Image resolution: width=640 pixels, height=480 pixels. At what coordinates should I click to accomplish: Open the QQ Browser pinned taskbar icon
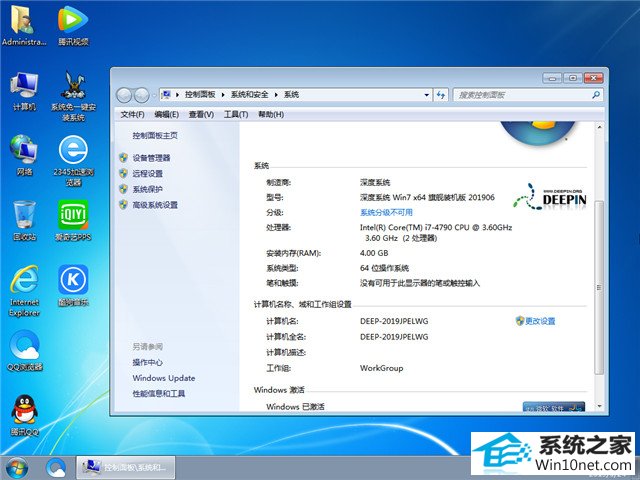click(x=56, y=468)
